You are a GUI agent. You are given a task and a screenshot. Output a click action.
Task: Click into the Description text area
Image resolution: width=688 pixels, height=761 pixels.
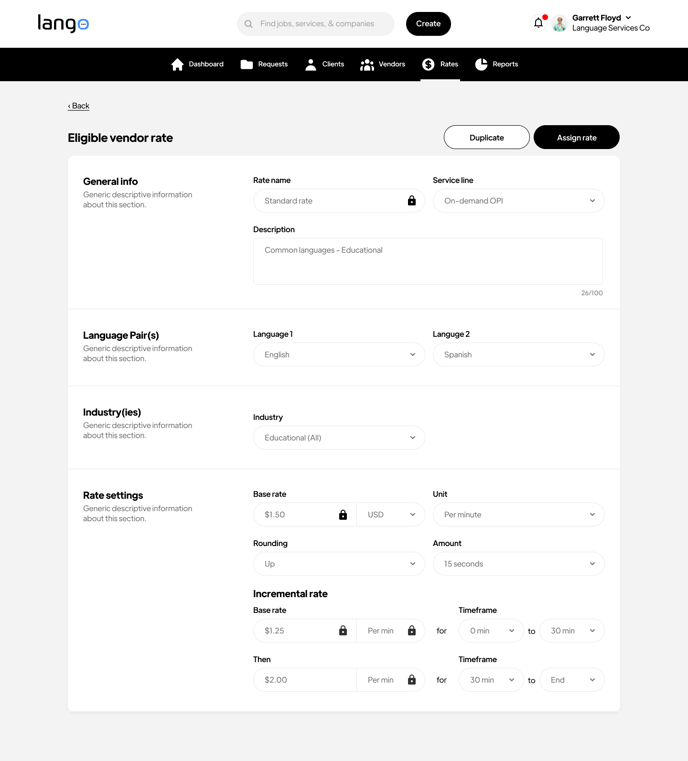click(427, 262)
